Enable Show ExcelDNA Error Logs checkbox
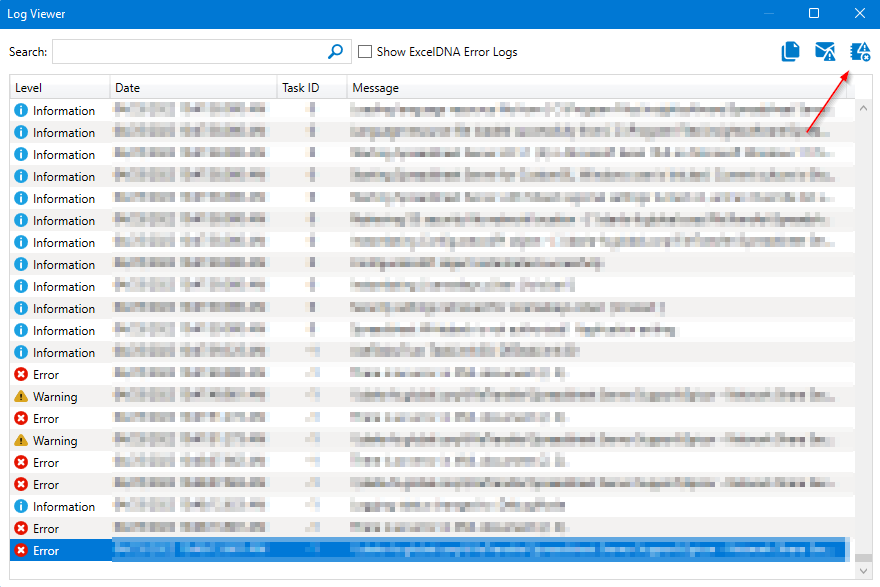This screenshot has width=880, height=587. point(365,52)
